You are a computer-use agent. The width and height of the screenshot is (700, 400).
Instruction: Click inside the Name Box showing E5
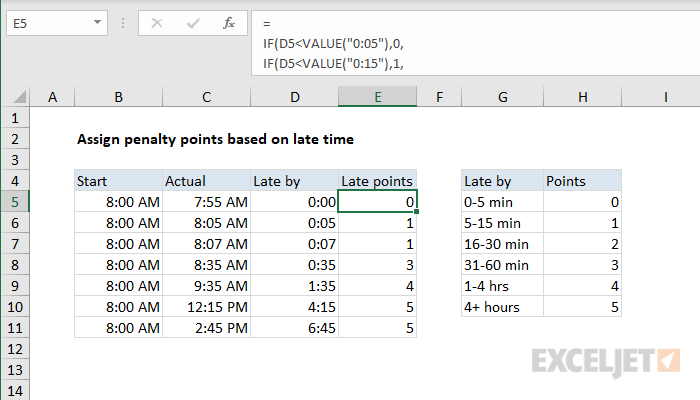point(49,23)
